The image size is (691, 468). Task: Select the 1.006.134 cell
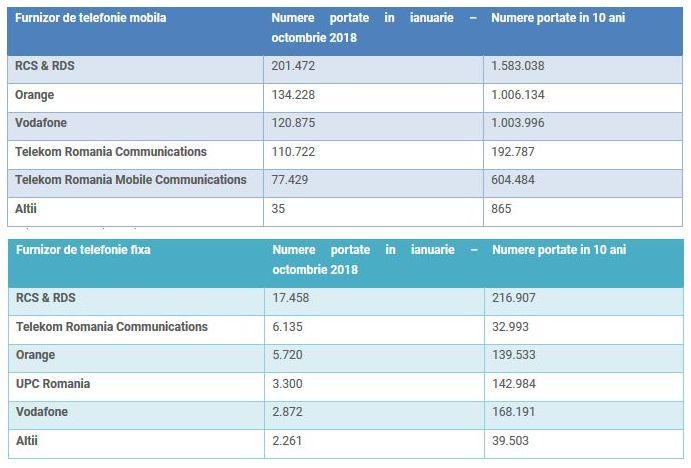pos(518,95)
